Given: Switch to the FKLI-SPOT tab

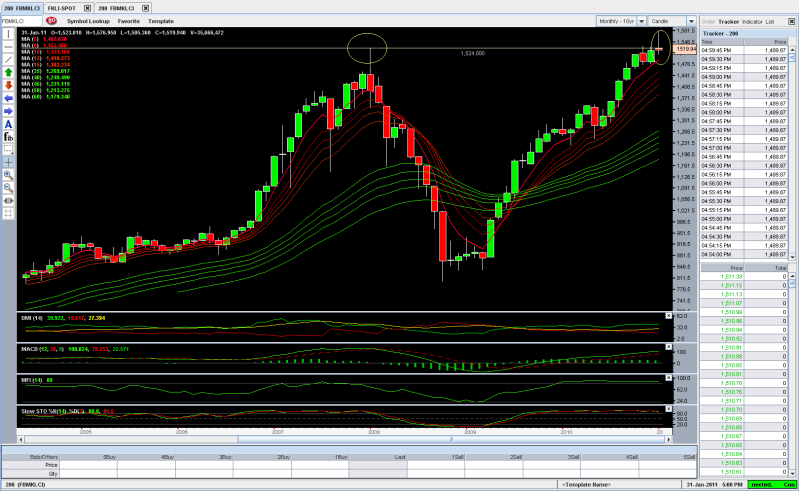Looking at the screenshot, I should coord(62,8).
